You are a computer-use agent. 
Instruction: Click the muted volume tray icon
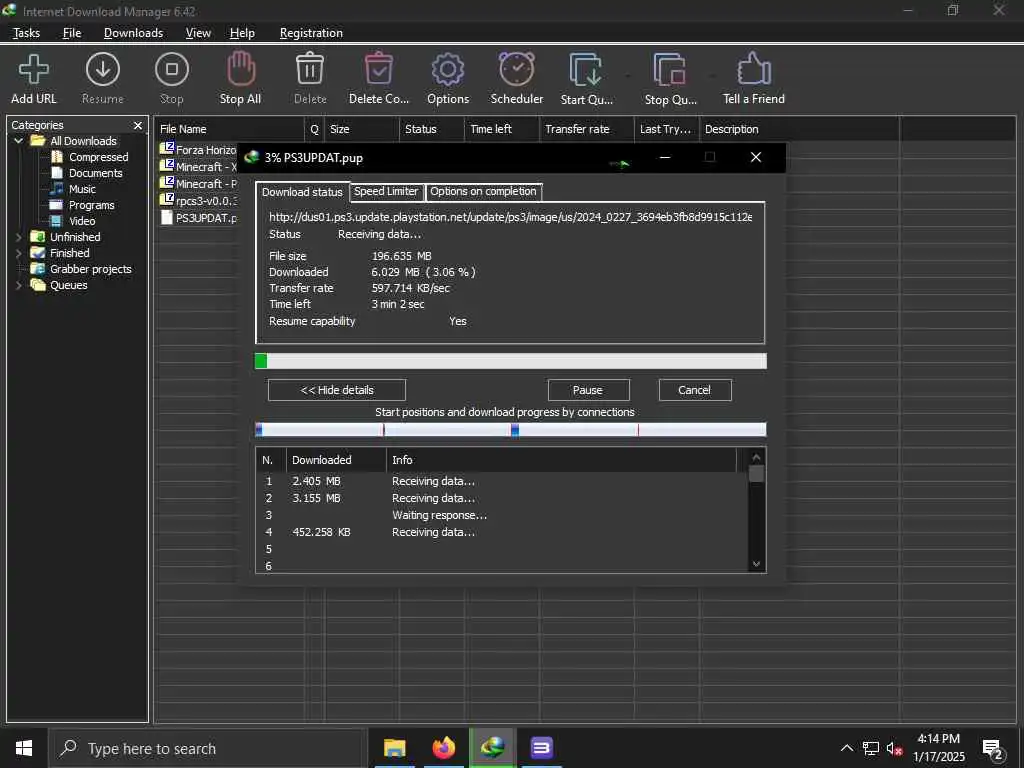click(894, 749)
